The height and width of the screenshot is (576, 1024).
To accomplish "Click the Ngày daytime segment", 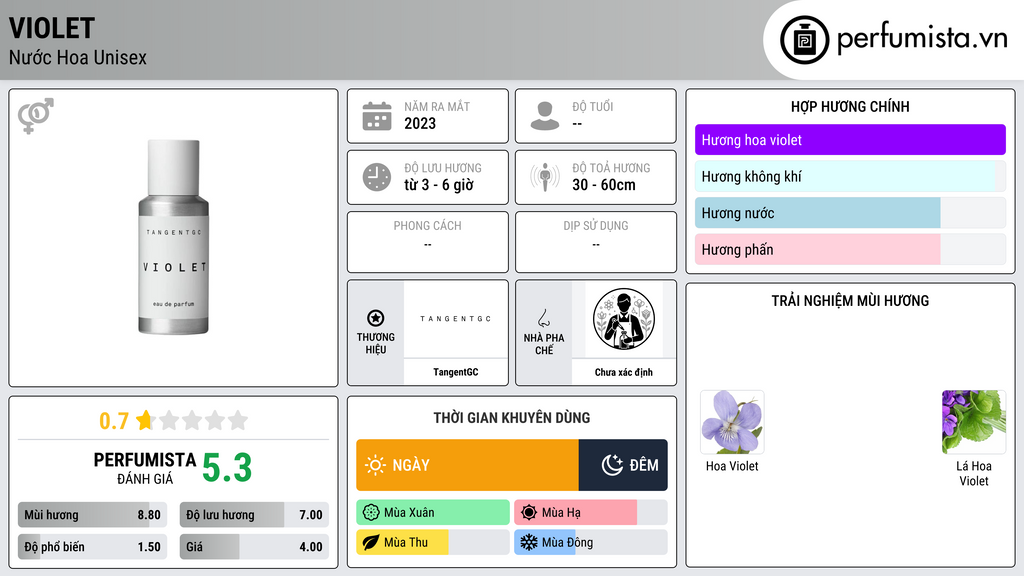I will (x=468, y=465).
